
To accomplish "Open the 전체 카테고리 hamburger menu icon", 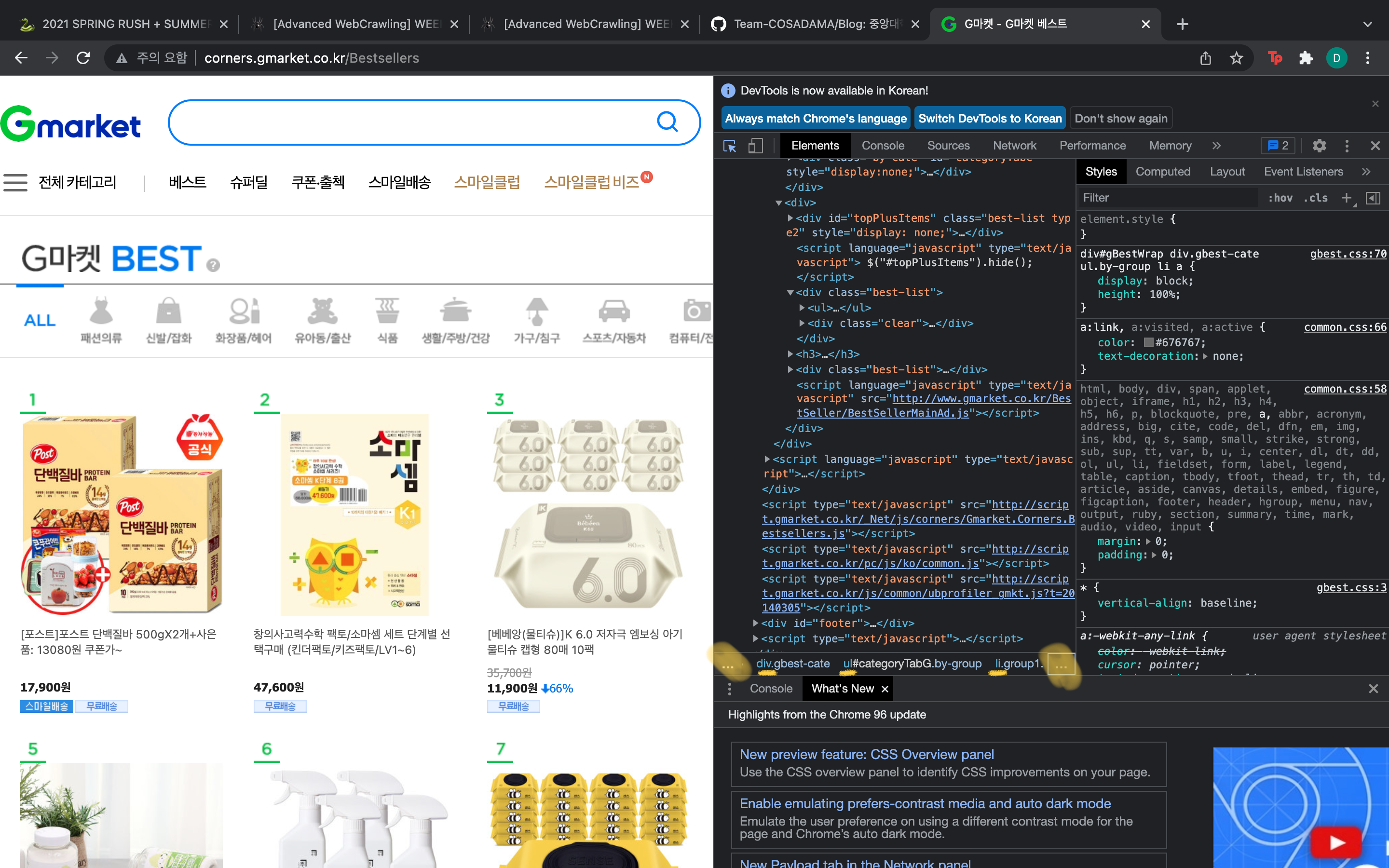I will pyautogui.click(x=15, y=183).
